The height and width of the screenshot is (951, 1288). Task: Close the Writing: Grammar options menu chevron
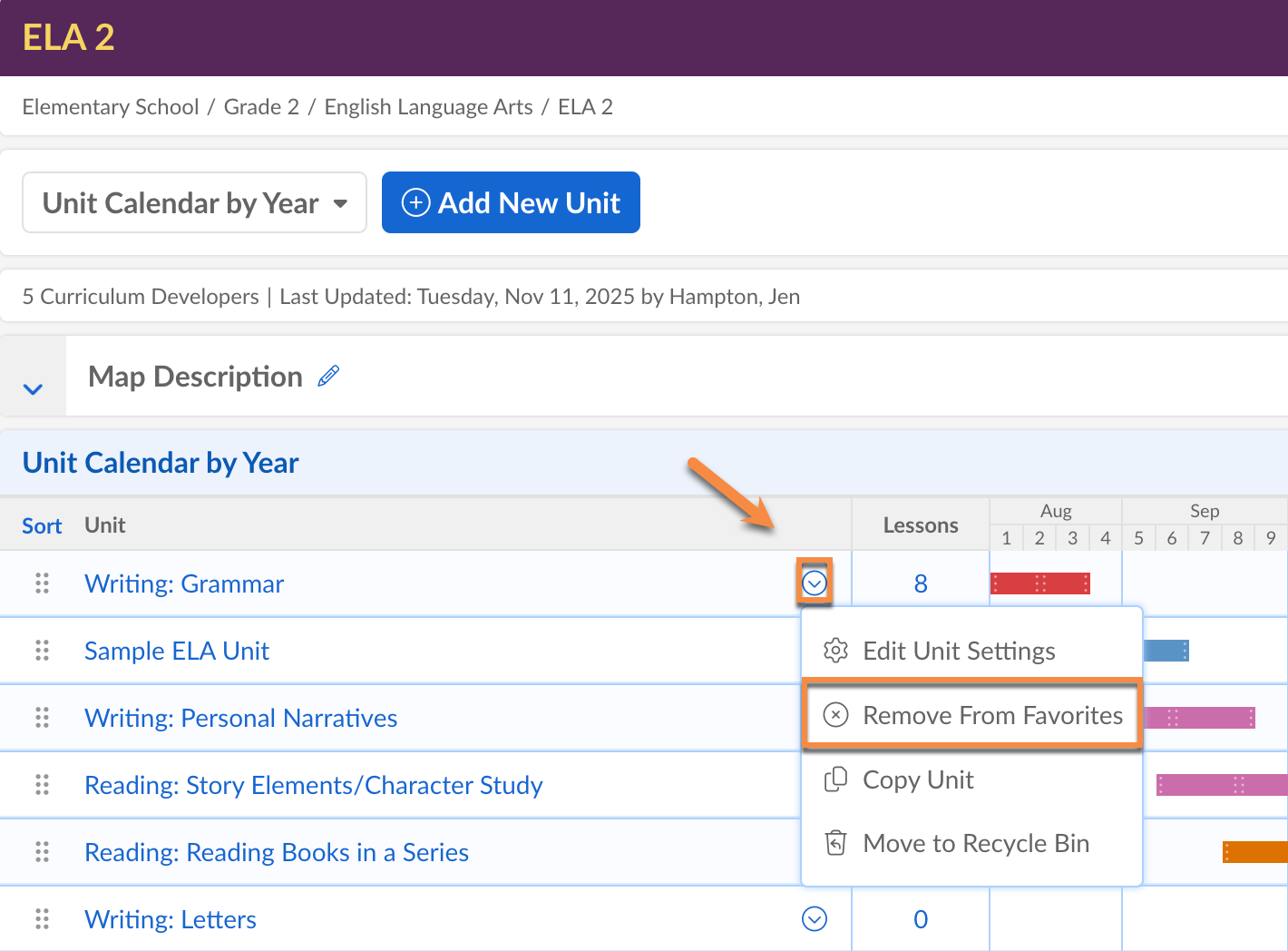coord(815,583)
